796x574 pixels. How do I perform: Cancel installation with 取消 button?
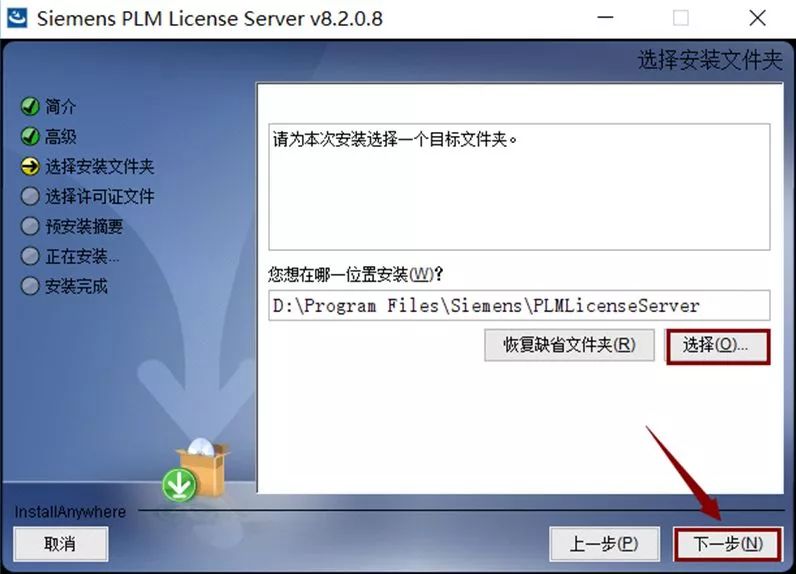point(60,544)
